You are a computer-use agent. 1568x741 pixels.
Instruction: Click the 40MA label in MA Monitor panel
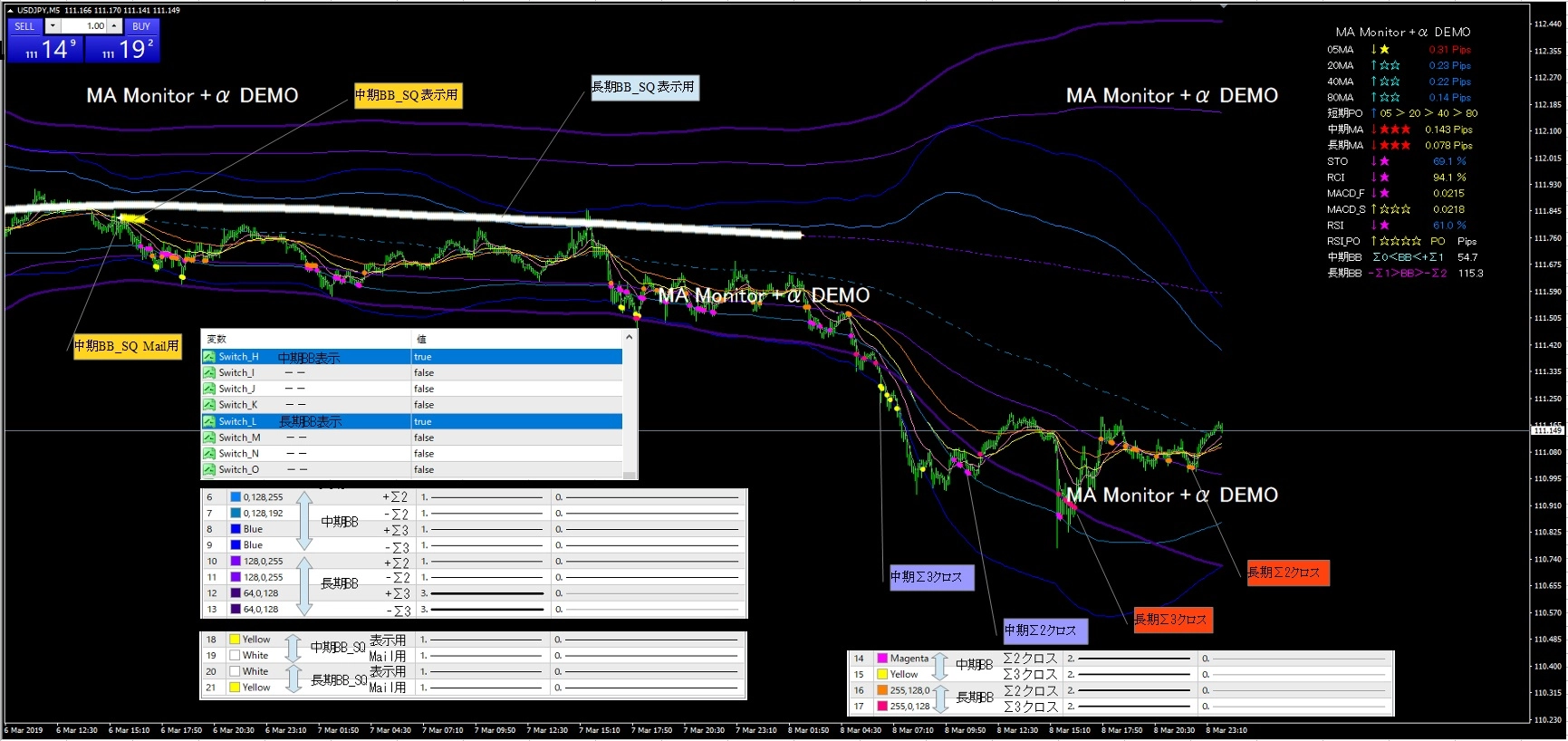click(x=1341, y=82)
